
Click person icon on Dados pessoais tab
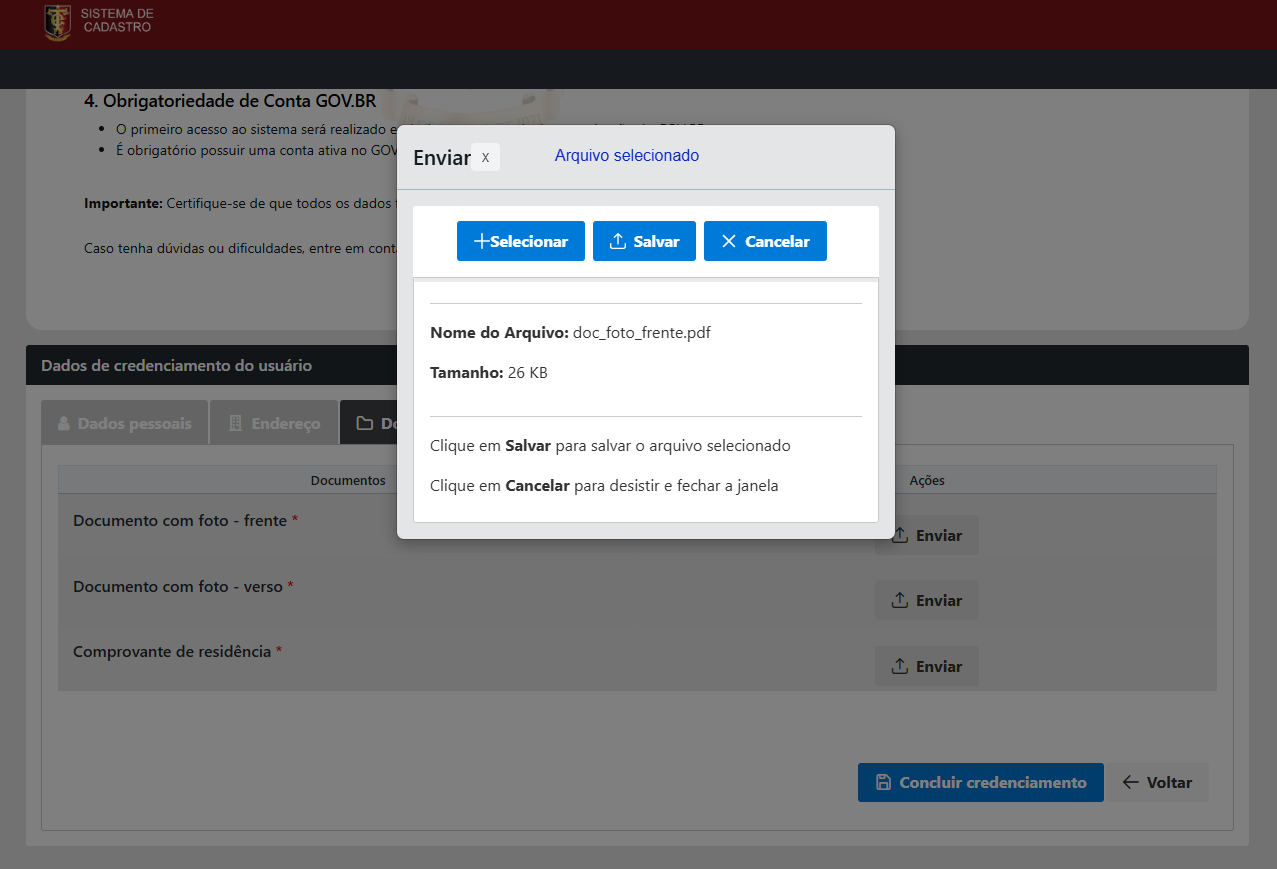(64, 423)
